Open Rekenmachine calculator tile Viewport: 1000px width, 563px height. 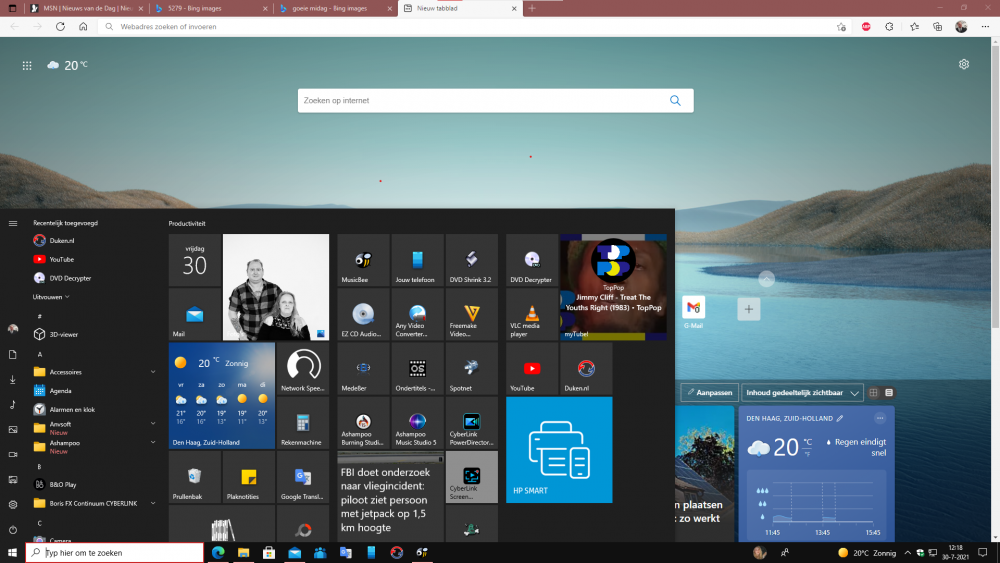302,423
